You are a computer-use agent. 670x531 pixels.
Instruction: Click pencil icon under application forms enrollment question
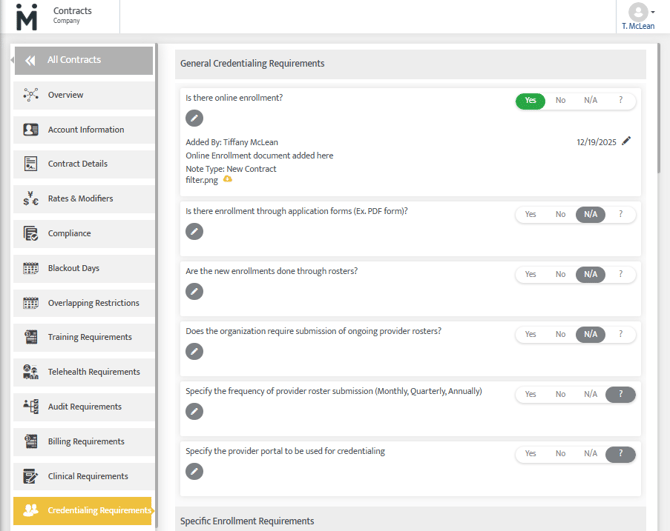(194, 232)
